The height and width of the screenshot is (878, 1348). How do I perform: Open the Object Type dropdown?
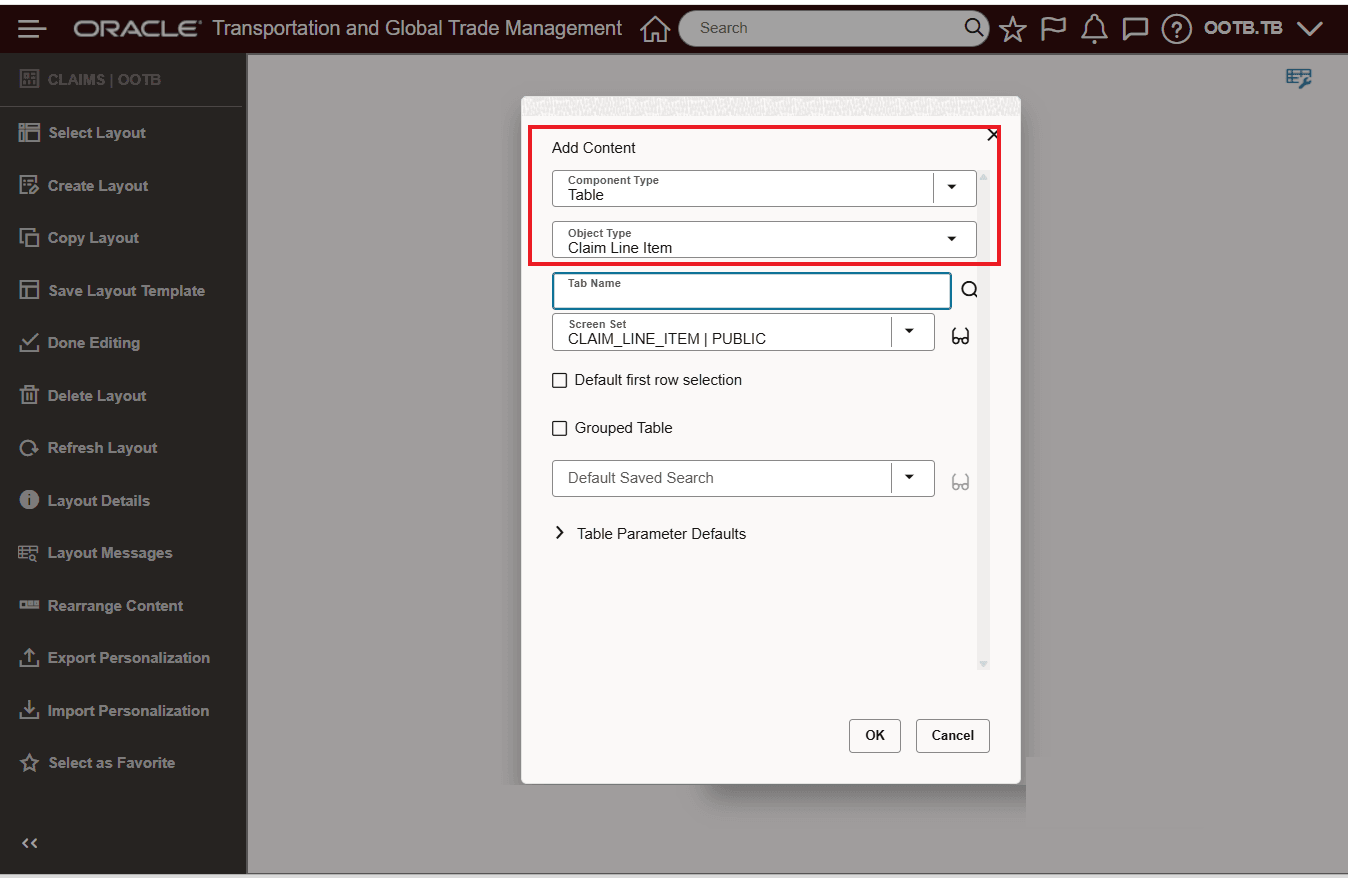[x=951, y=239]
